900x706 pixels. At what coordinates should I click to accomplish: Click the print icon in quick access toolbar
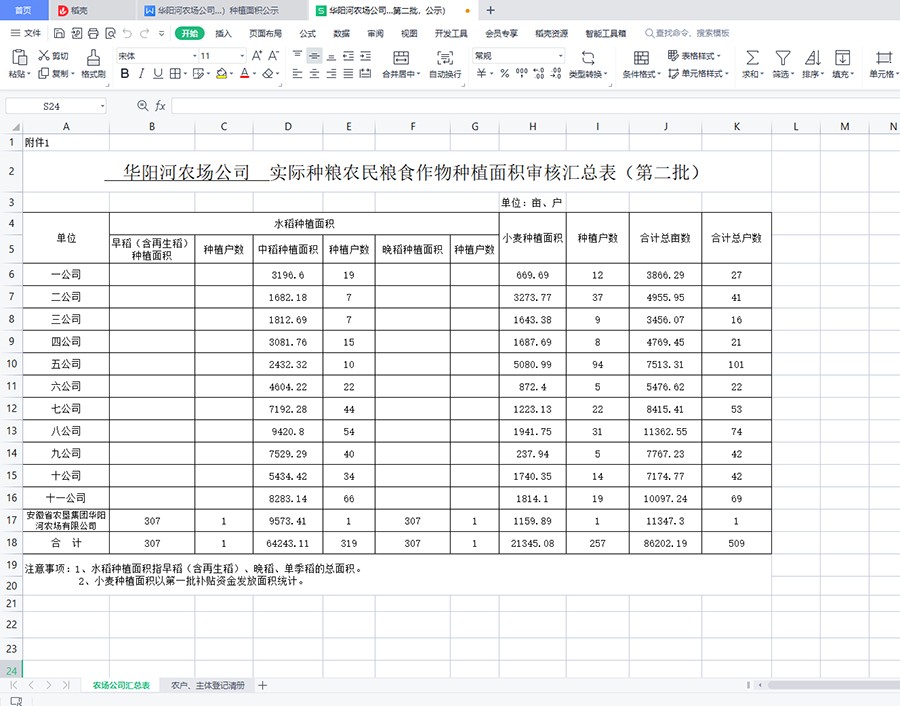click(x=93, y=33)
